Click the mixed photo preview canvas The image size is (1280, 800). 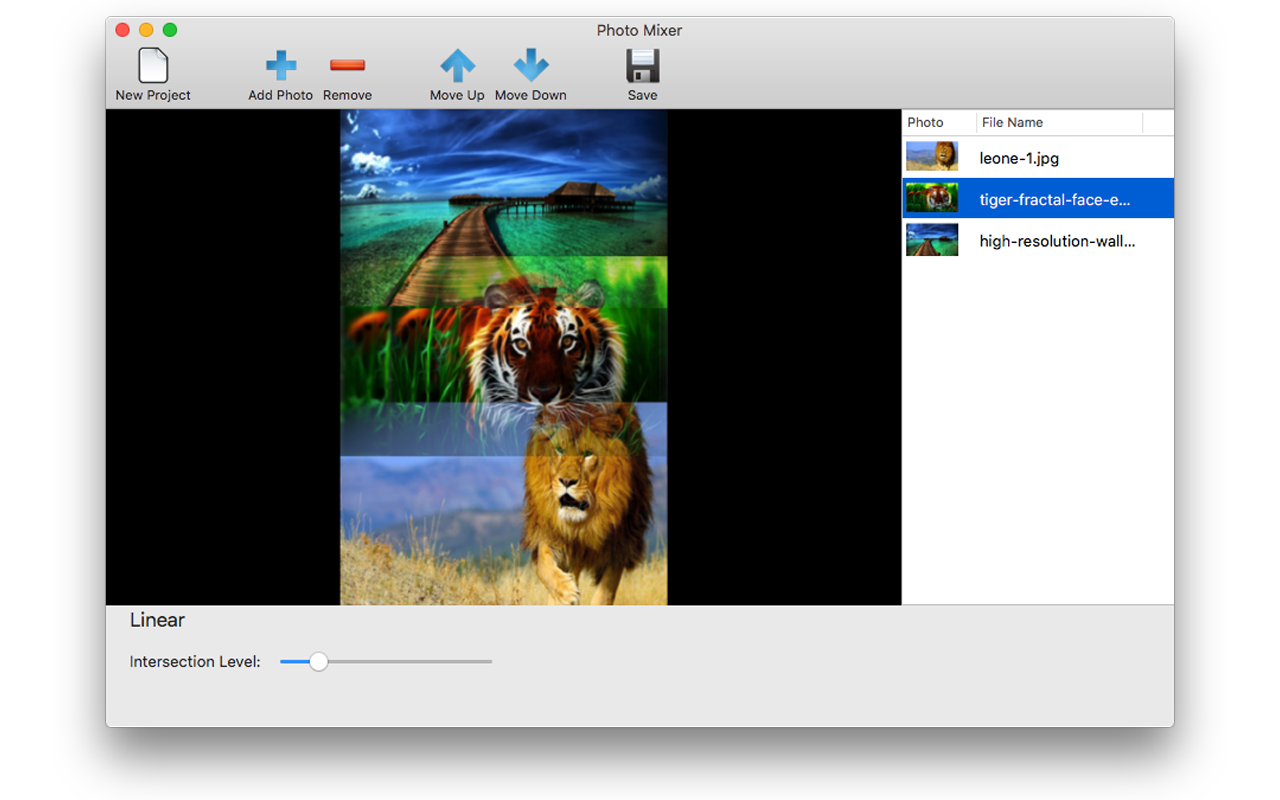(504, 357)
